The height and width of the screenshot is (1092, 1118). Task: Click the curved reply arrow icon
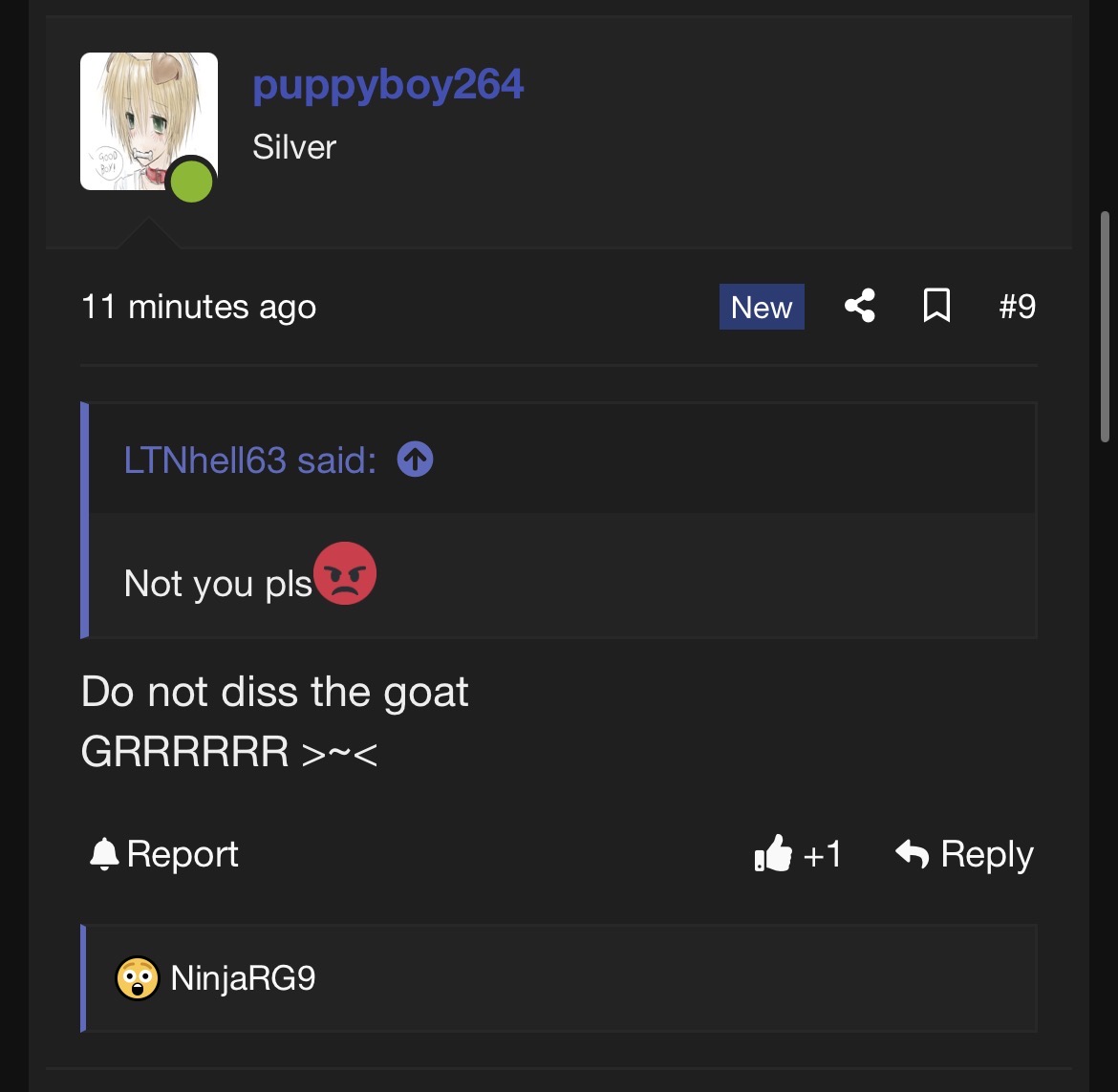click(913, 854)
